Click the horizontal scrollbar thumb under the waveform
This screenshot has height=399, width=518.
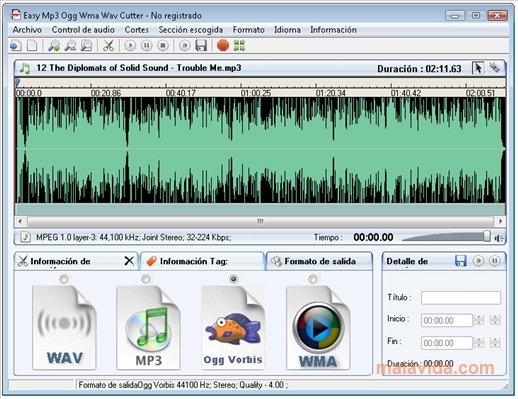260,221
